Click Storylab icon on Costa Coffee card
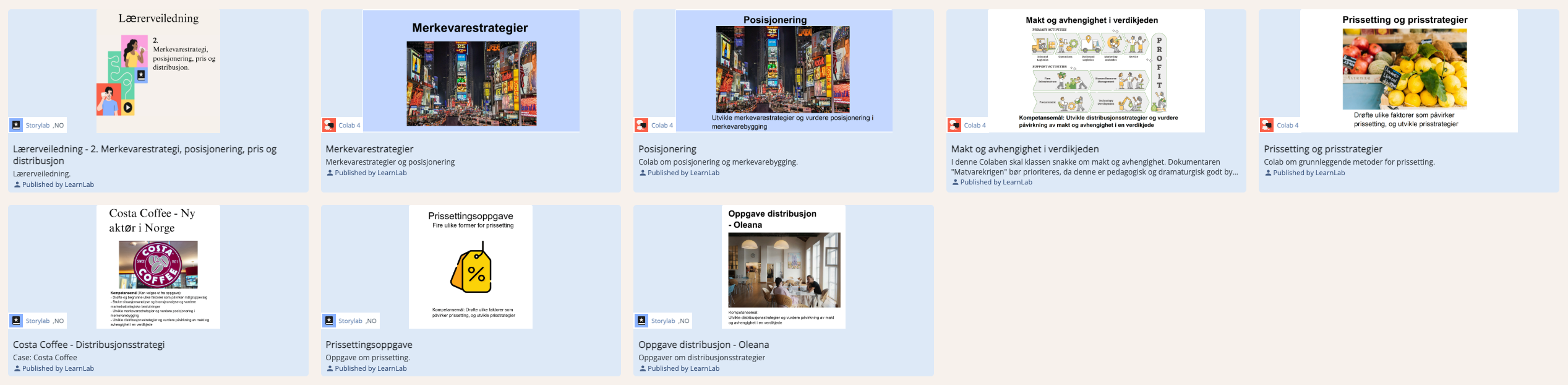Image resolution: width=1568 pixels, height=385 pixels. [x=16, y=321]
